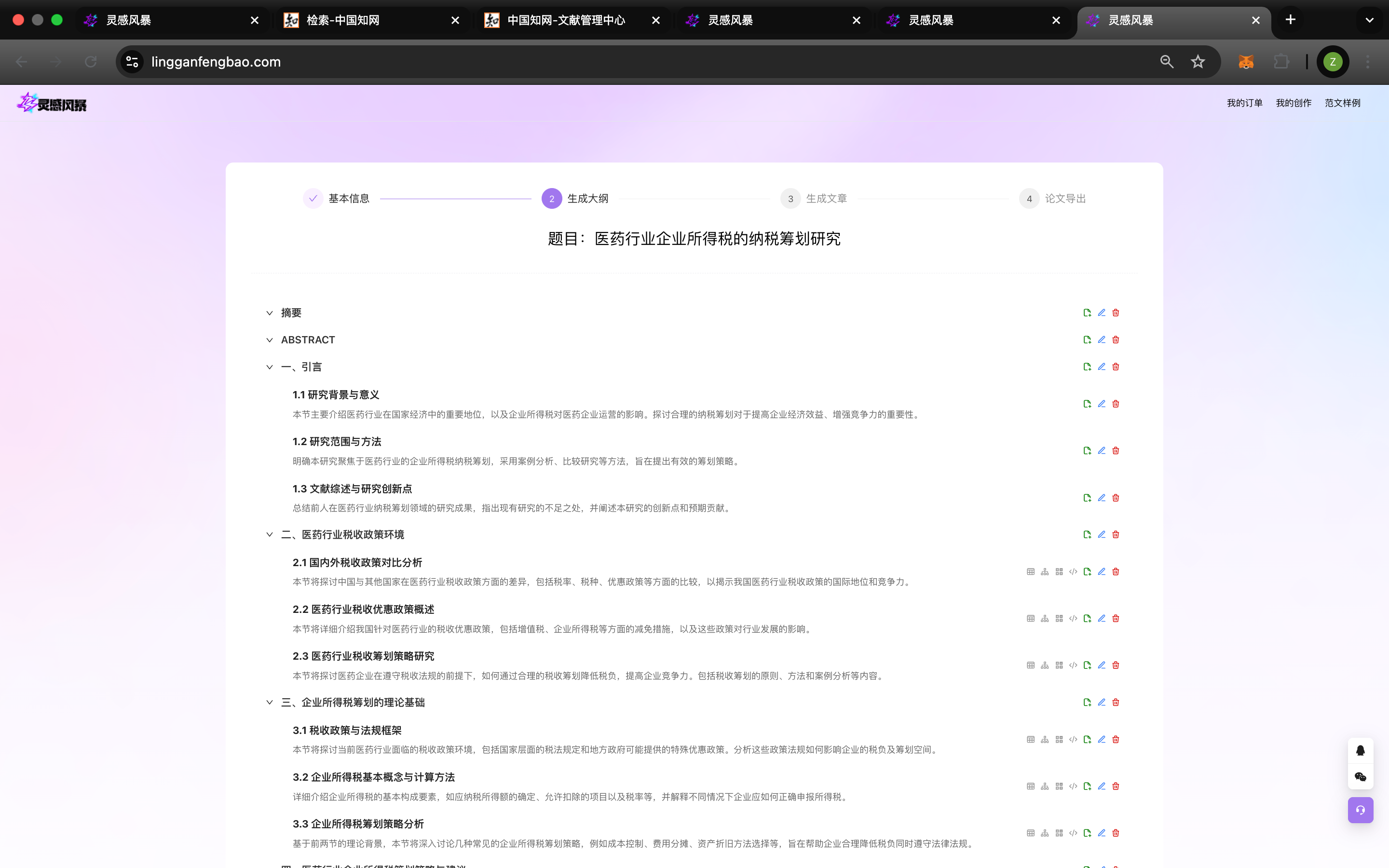
Task: Collapse the 一、引言 chapter
Action: click(x=269, y=367)
